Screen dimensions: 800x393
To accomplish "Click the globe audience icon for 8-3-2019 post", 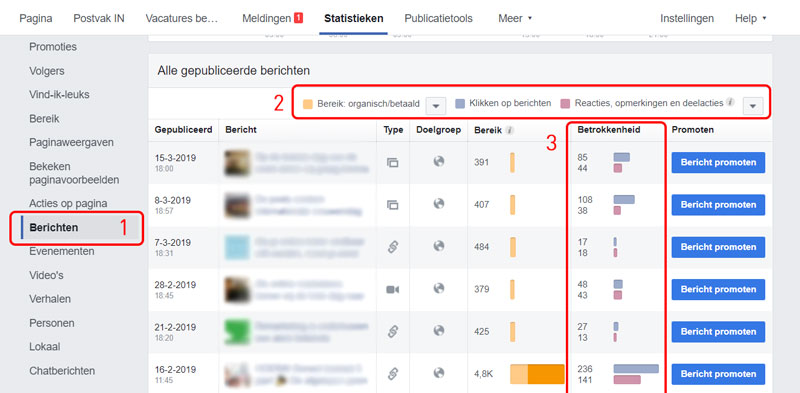I will (x=439, y=204).
